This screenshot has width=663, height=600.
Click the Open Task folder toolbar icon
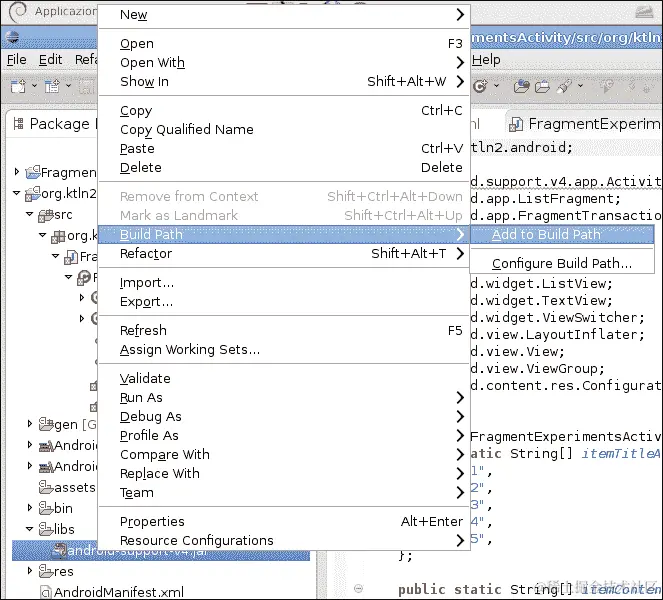(542, 87)
